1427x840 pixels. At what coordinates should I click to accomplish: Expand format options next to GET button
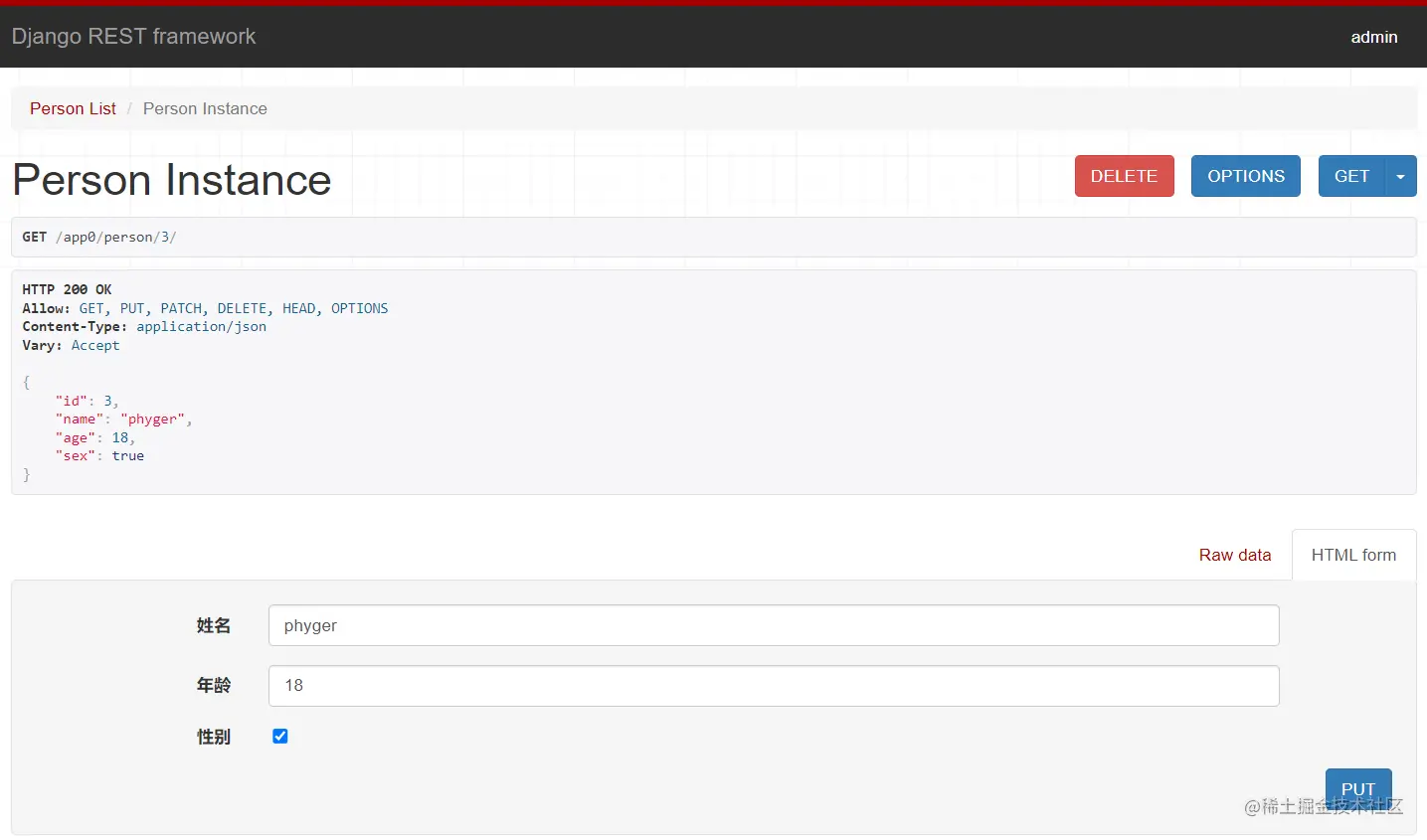[1401, 176]
